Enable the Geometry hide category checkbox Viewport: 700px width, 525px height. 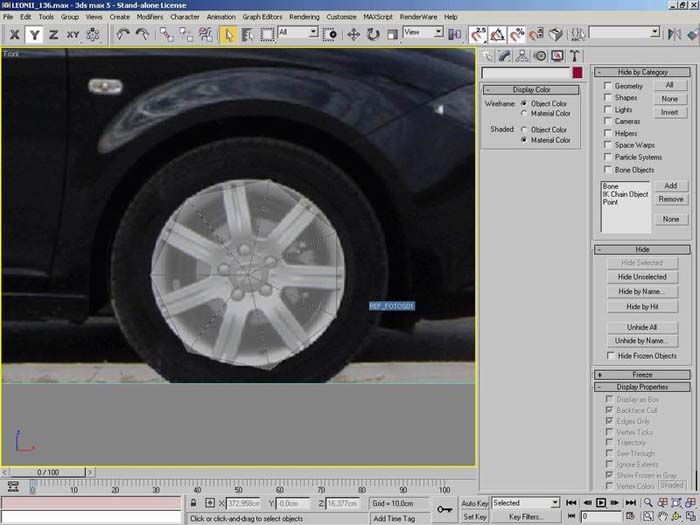(607, 86)
